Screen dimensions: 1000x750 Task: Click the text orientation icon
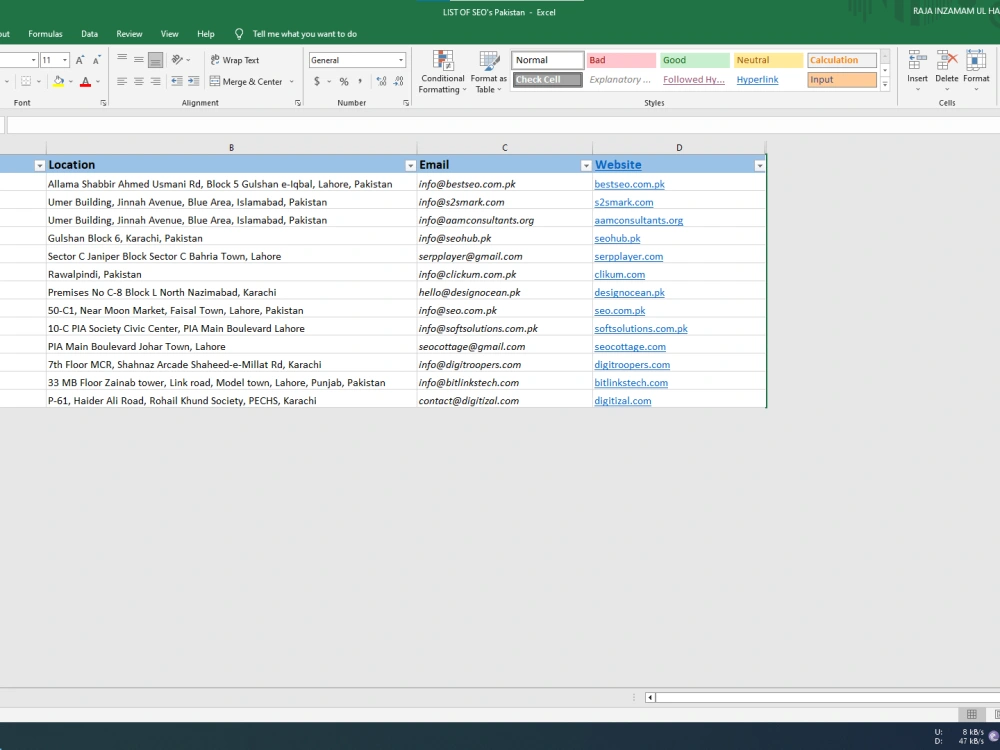coord(178,60)
